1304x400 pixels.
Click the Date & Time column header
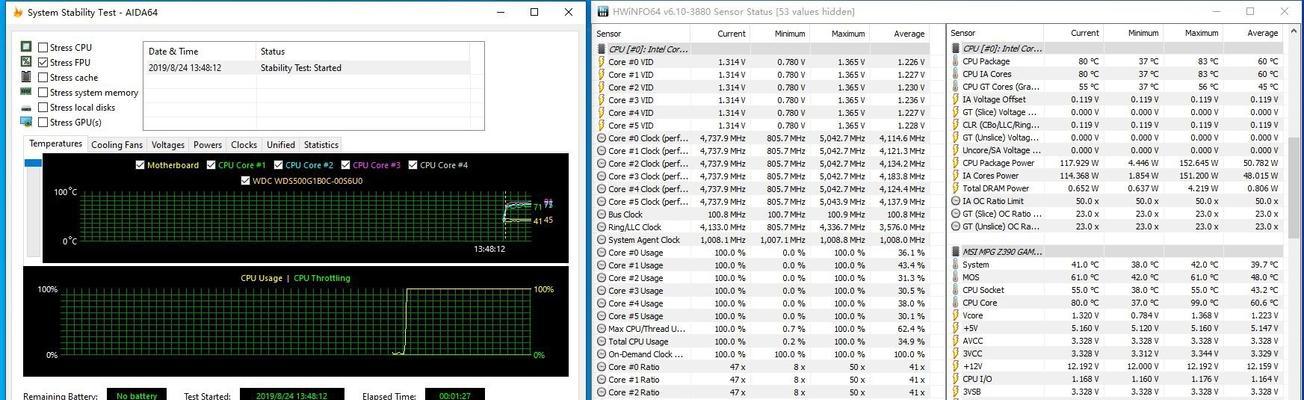[200, 51]
